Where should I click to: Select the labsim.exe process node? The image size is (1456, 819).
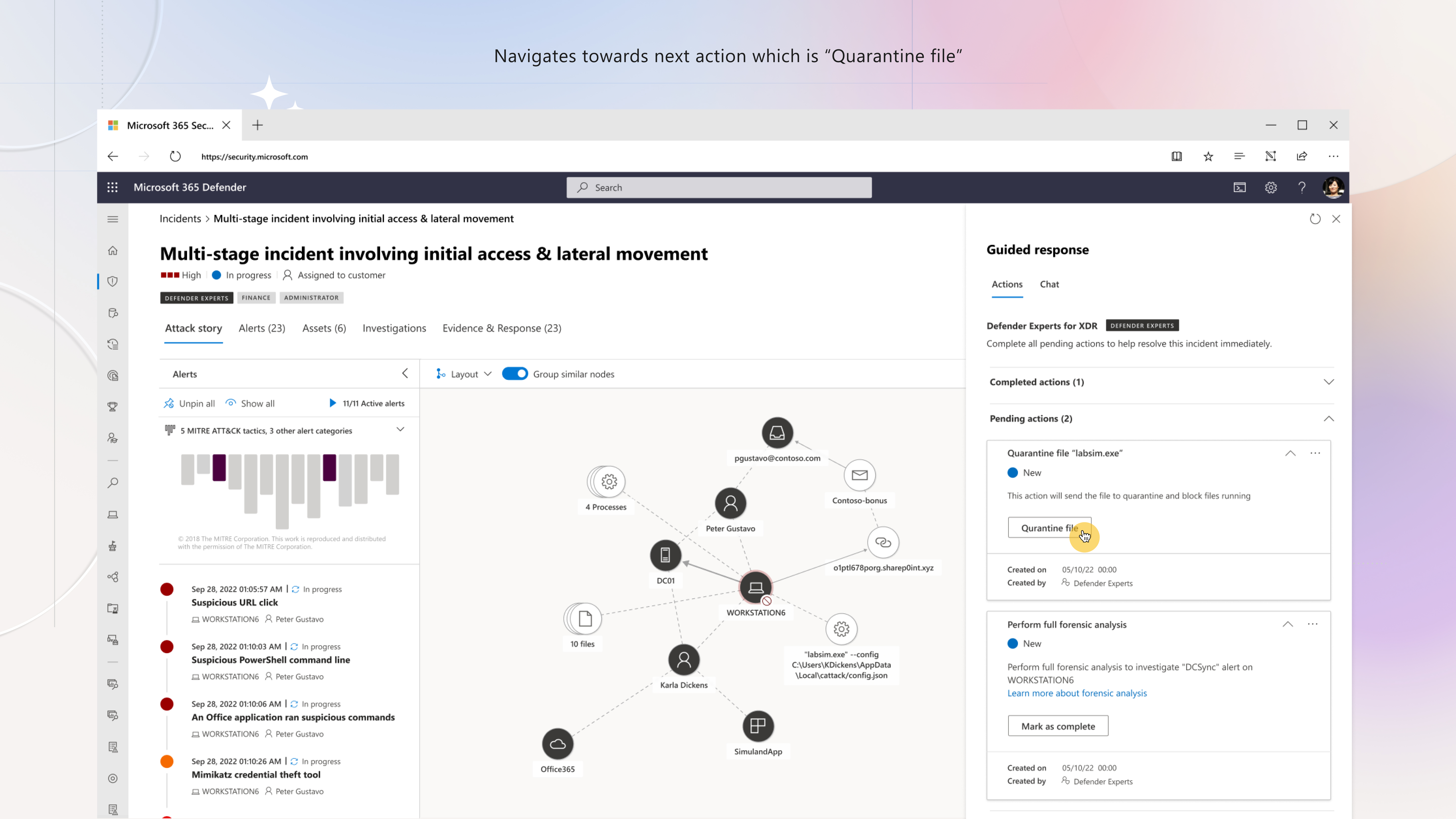click(841, 629)
